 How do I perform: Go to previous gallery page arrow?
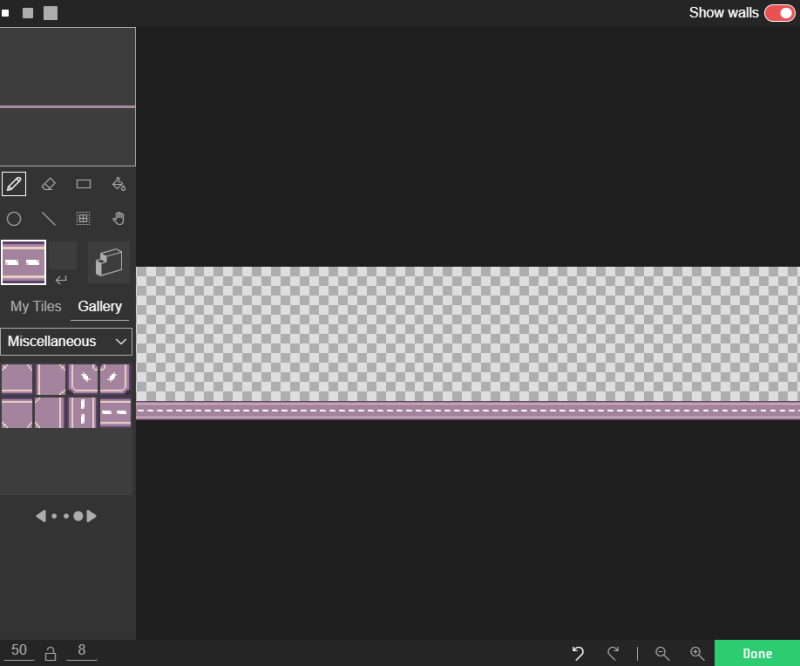click(x=41, y=516)
